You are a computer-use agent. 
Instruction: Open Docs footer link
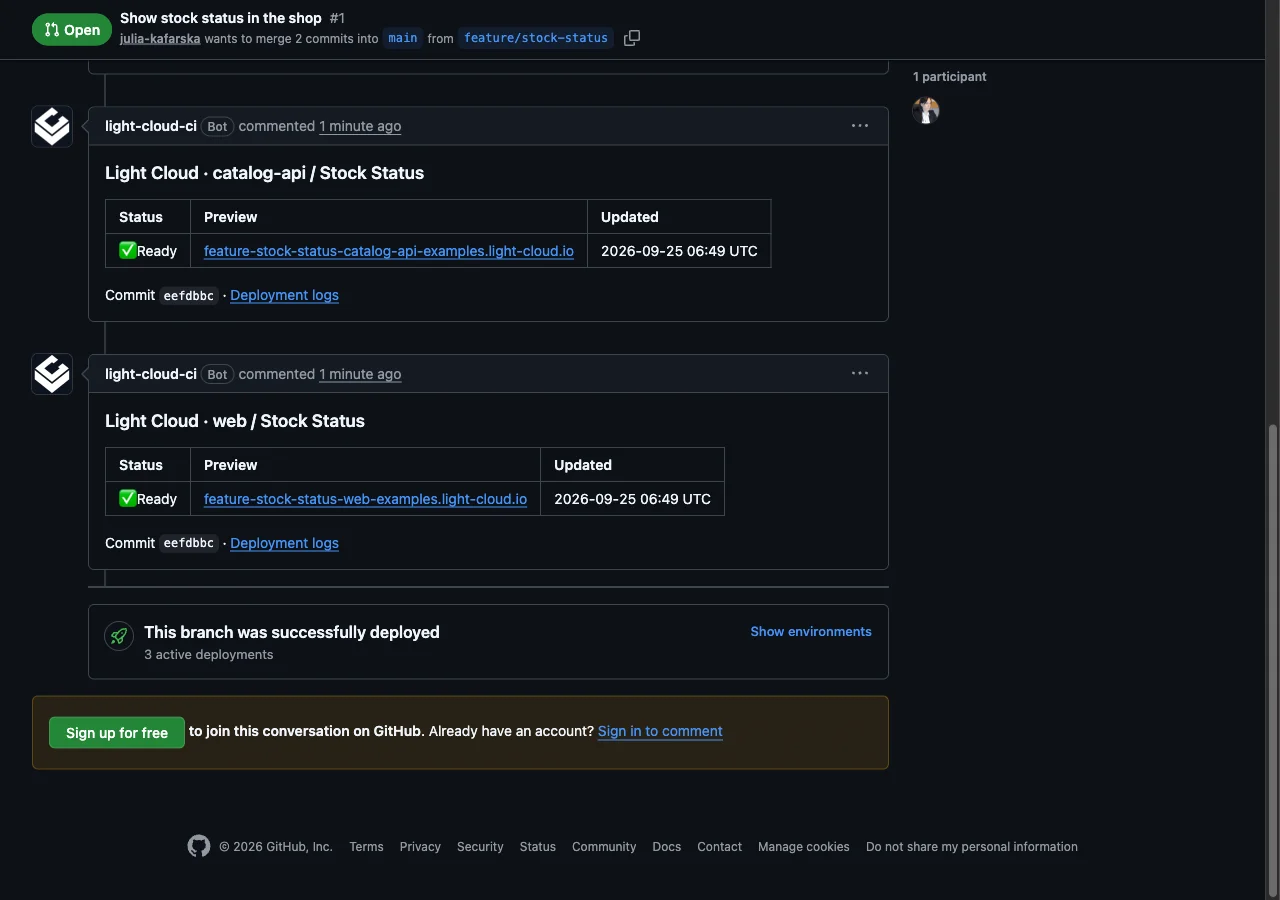click(667, 847)
